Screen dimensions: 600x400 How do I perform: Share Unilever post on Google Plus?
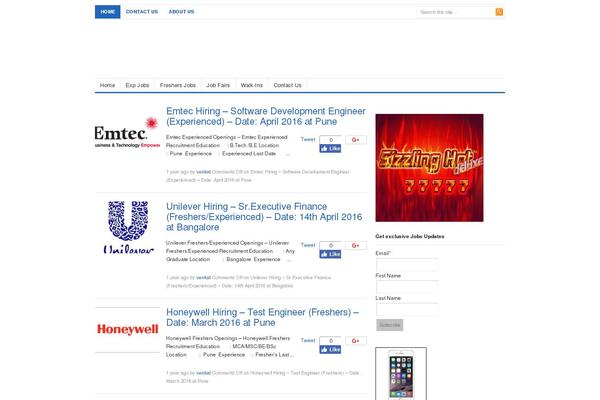(x=356, y=245)
